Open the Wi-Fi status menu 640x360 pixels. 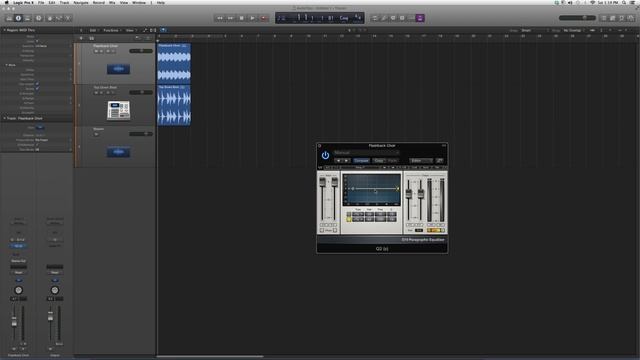pyautogui.click(x=593, y=2)
